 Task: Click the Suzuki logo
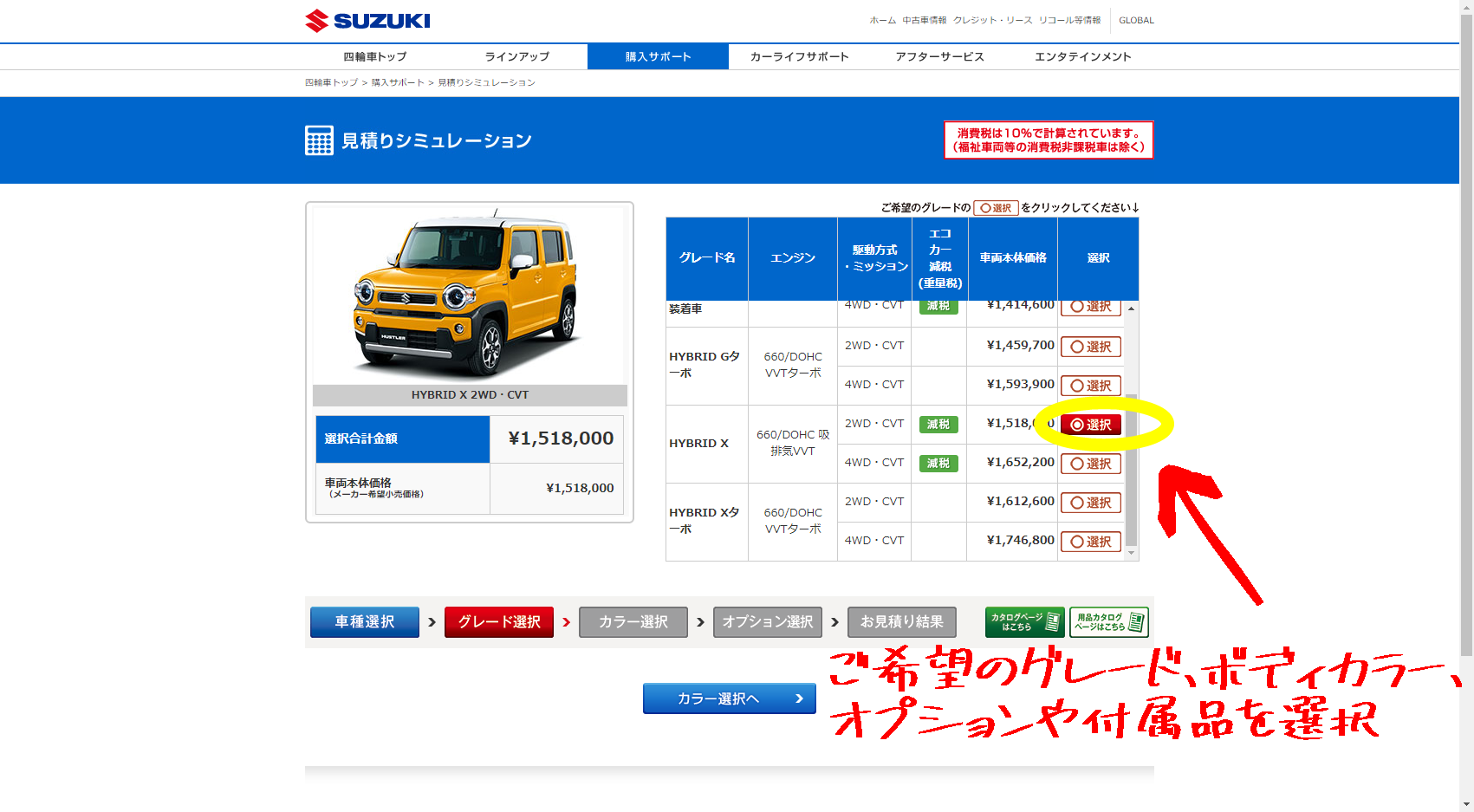[367, 21]
